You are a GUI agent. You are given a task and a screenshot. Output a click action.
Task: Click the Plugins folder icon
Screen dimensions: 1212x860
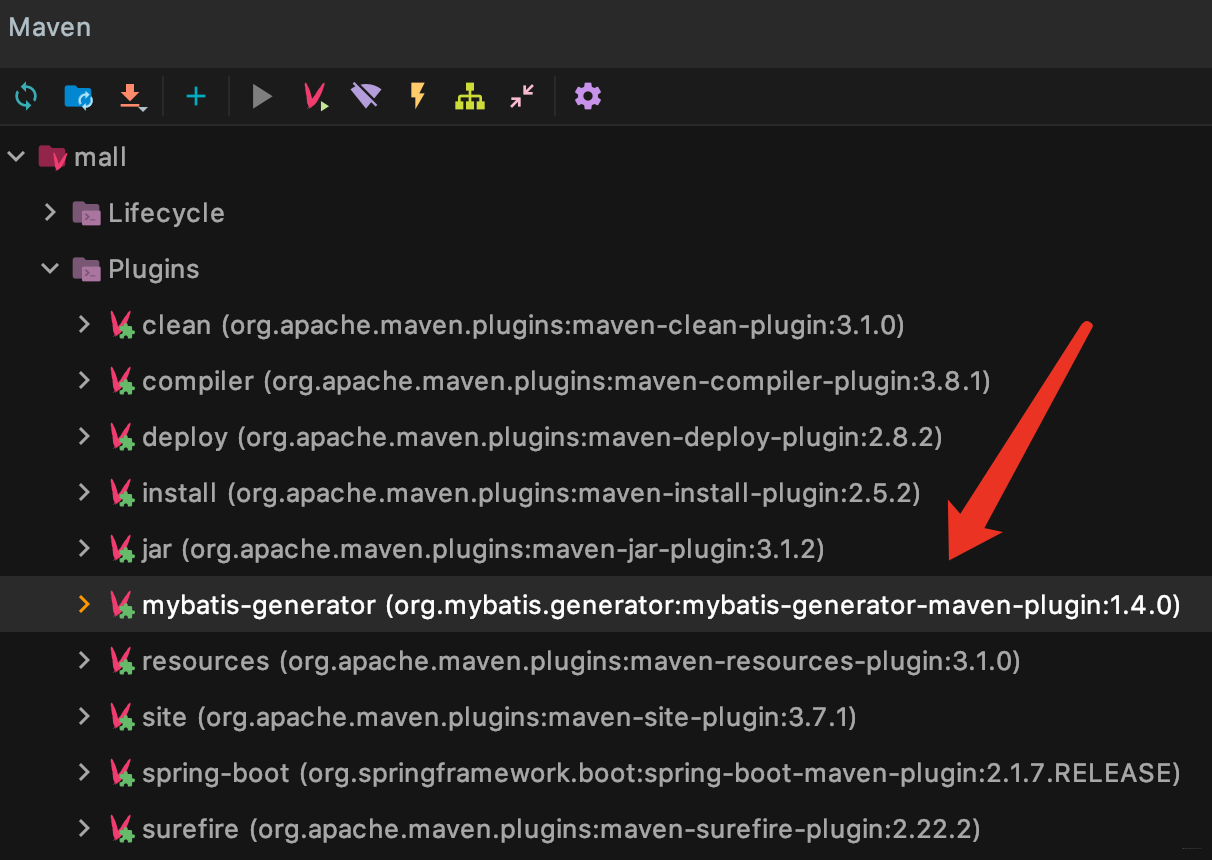point(87,269)
